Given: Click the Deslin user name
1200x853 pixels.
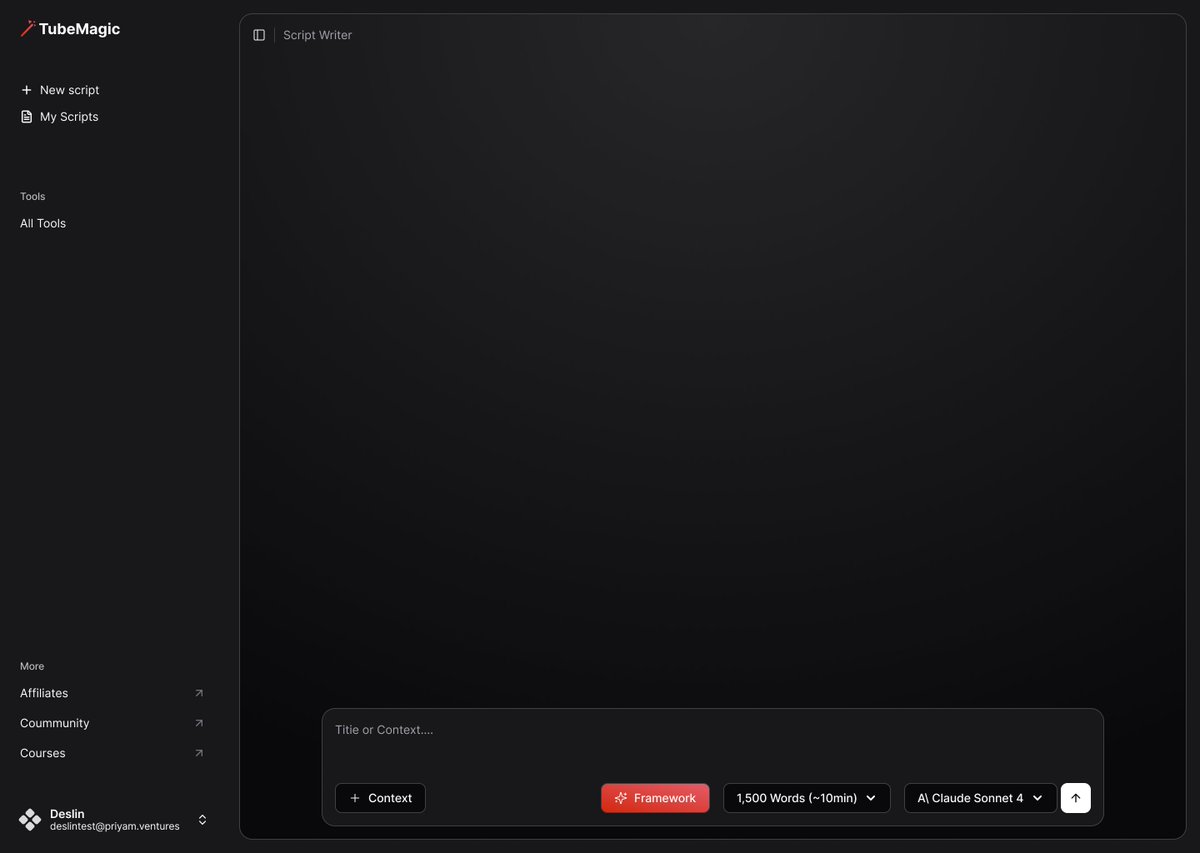Looking at the screenshot, I should click(67, 814).
